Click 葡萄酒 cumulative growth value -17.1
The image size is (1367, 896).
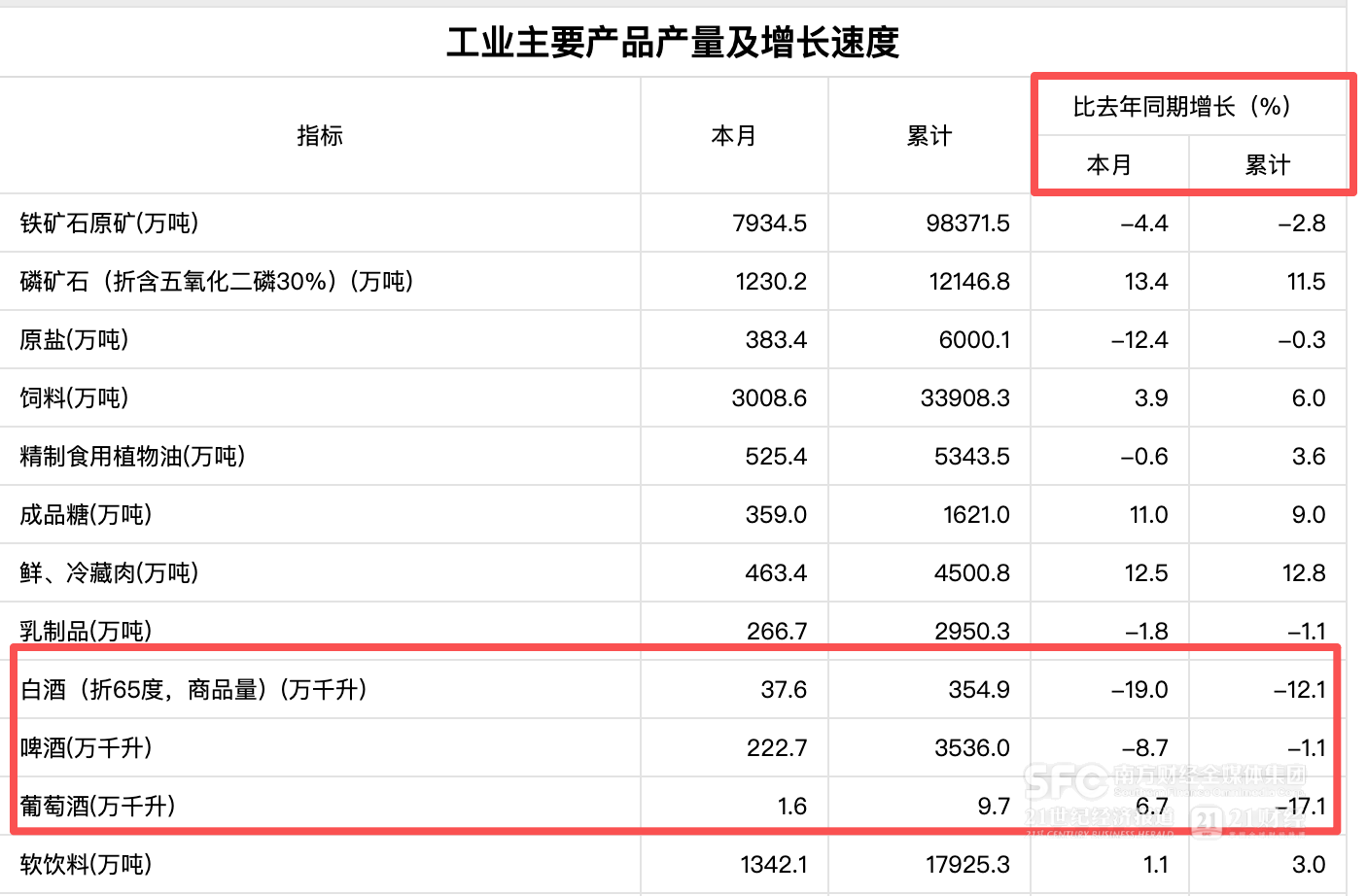coord(1301,807)
